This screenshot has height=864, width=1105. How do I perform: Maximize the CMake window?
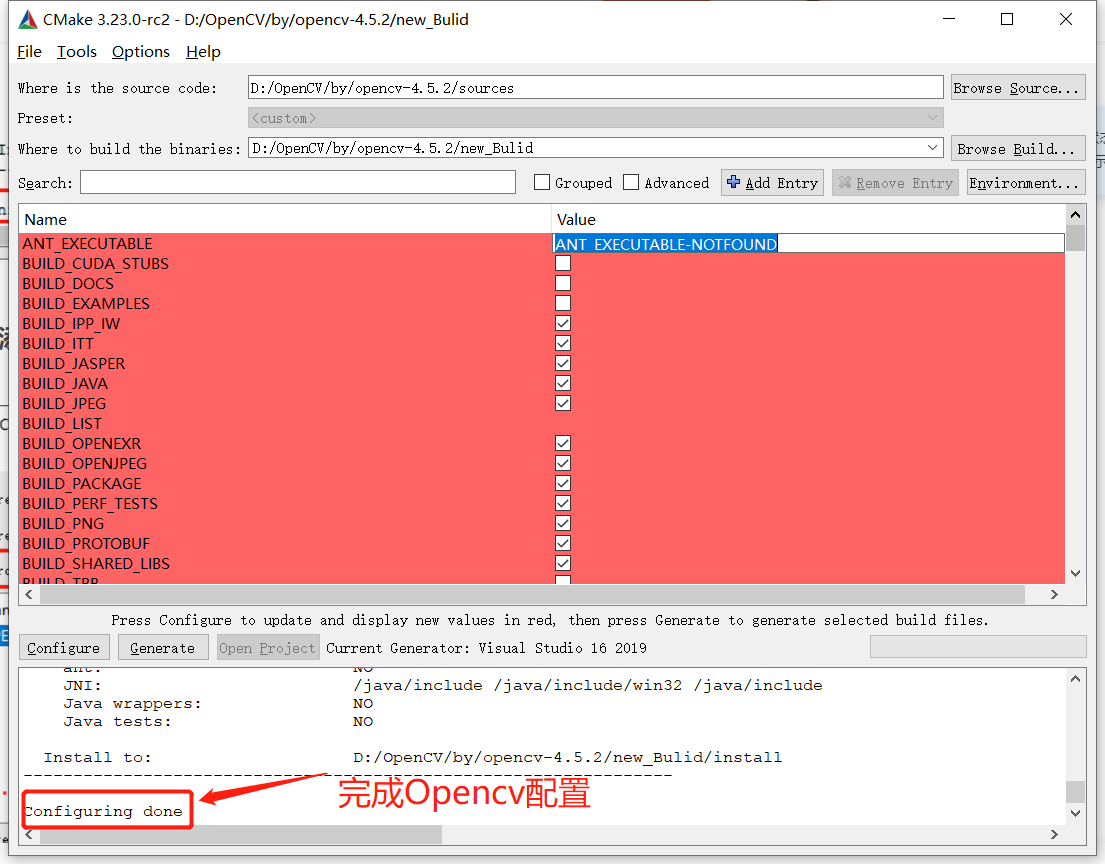[1007, 20]
